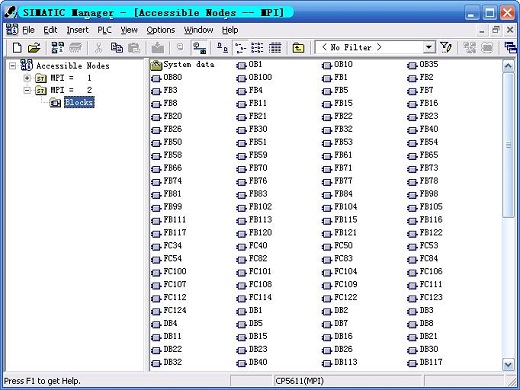Collapse the Accessible Nodes tree root

pos(12,65)
